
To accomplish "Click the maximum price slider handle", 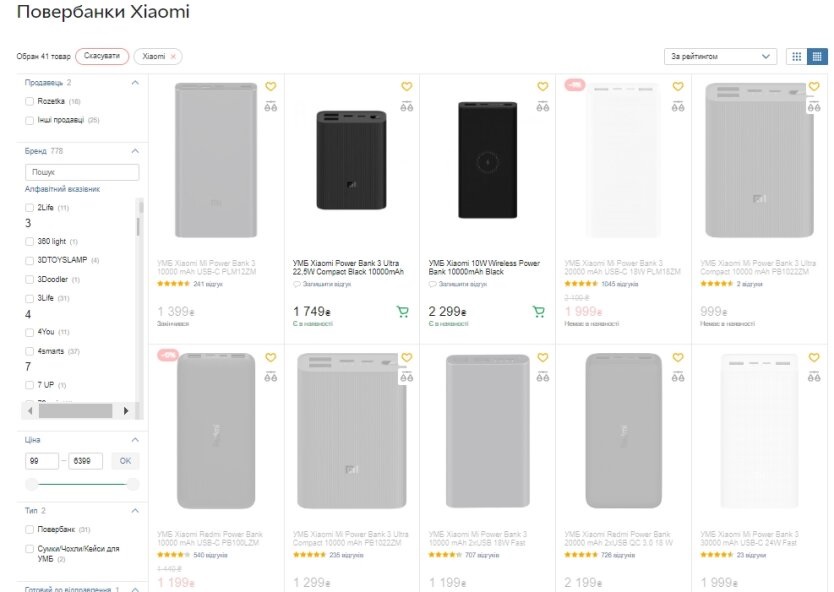I will point(132,484).
